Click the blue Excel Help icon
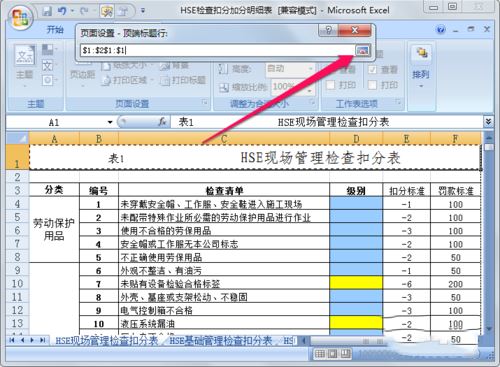The width and height of the screenshot is (500, 367). [x=441, y=29]
